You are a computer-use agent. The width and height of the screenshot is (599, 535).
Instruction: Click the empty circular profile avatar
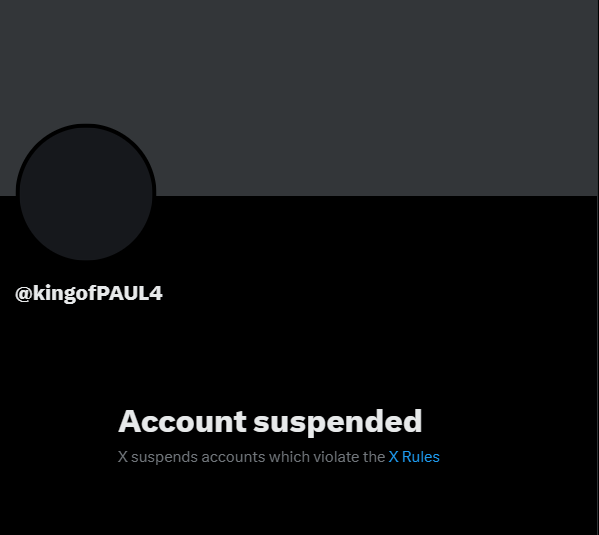pyautogui.click(x=86, y=193)
